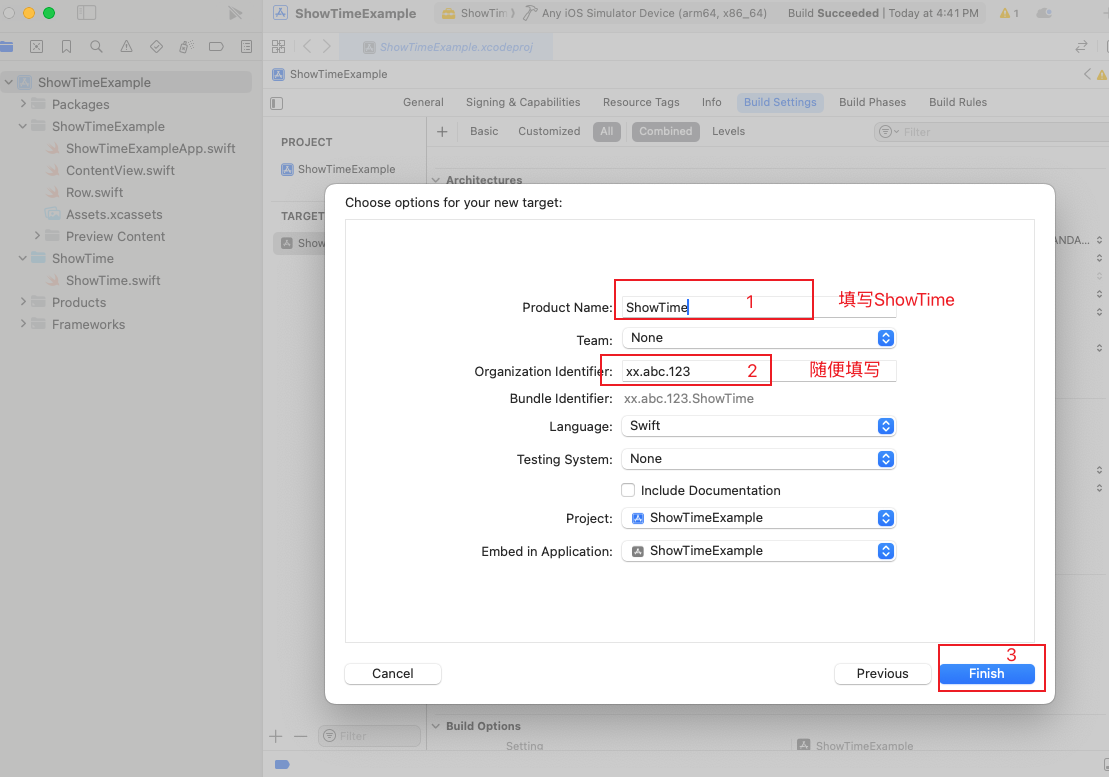
Task: Select the Combined view option
Action: click(x=666, y=132)
